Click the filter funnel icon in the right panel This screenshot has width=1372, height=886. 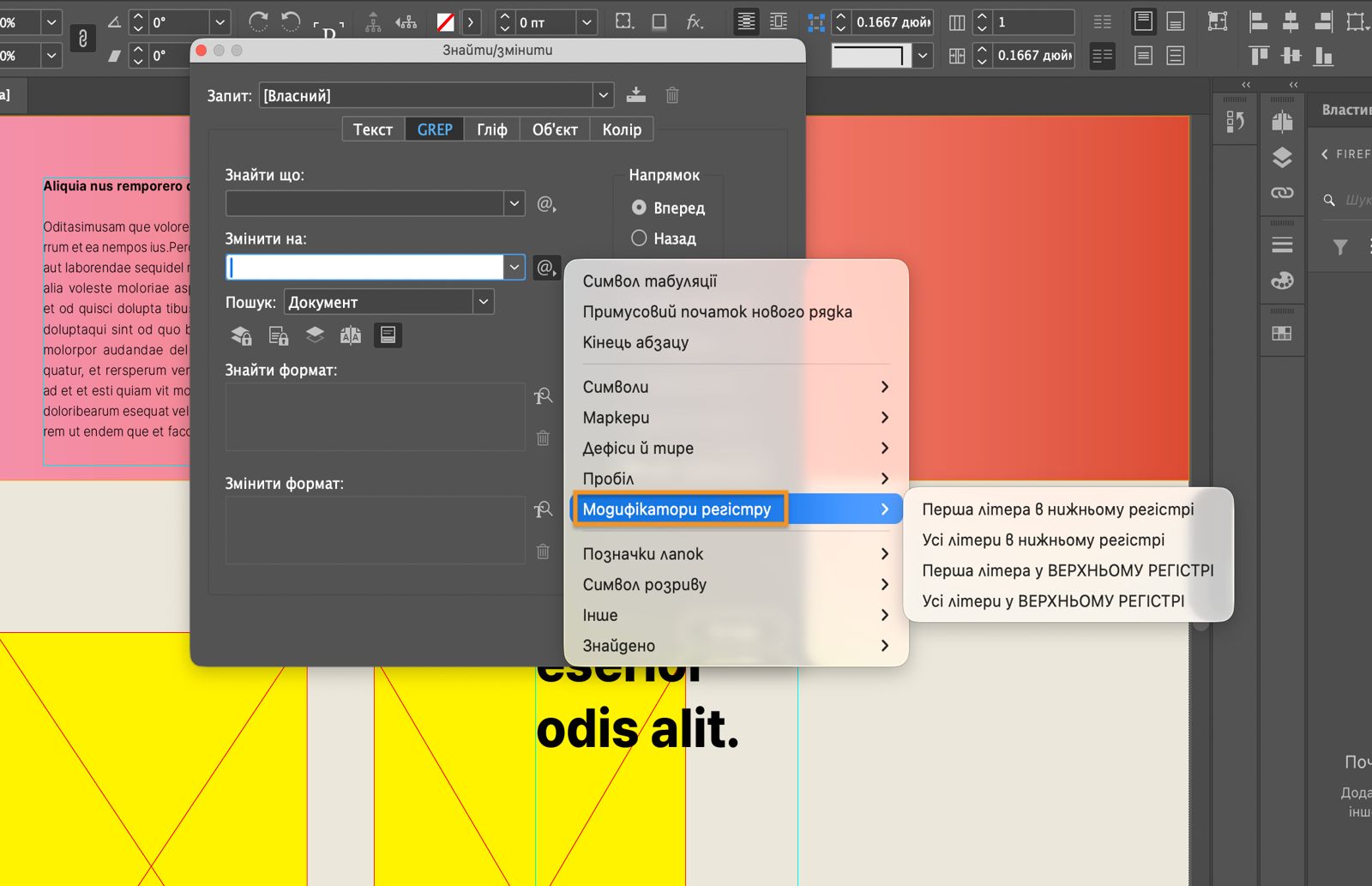pos(1340,248)
